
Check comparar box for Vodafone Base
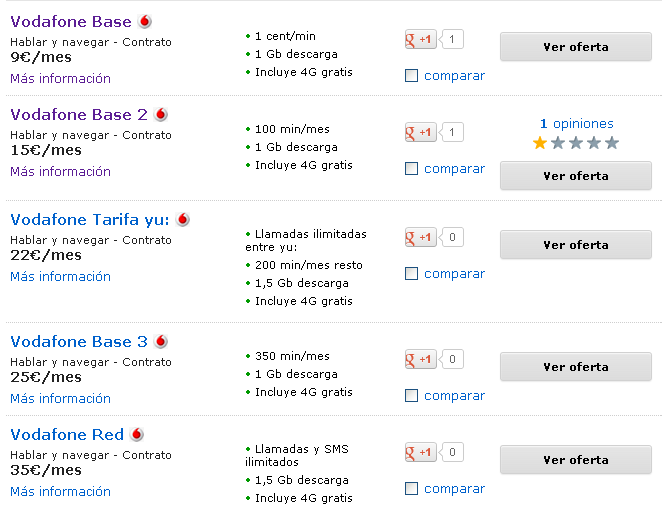(x=411, y=76)
